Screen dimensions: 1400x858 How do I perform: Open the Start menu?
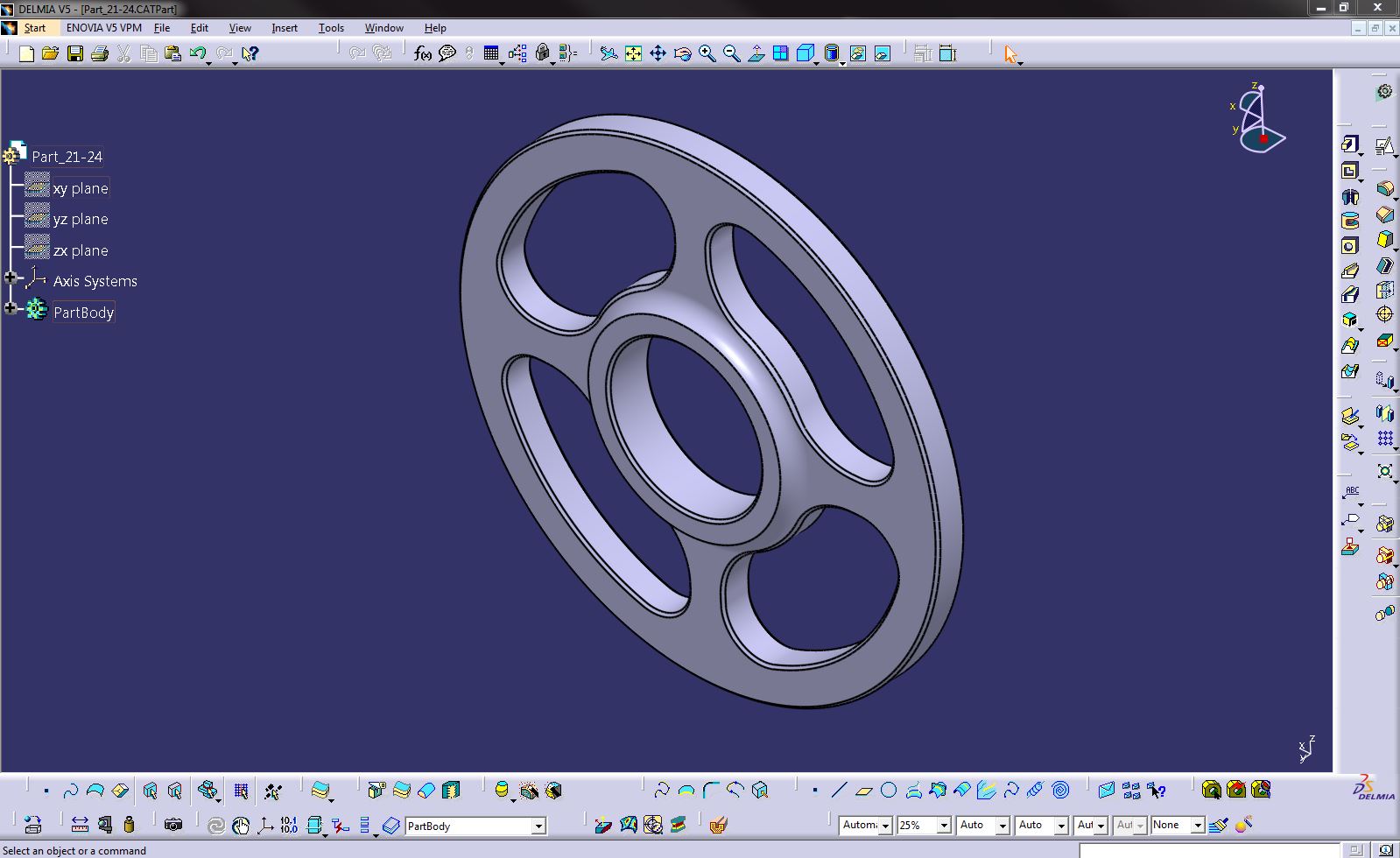click(x=35, y=28)
